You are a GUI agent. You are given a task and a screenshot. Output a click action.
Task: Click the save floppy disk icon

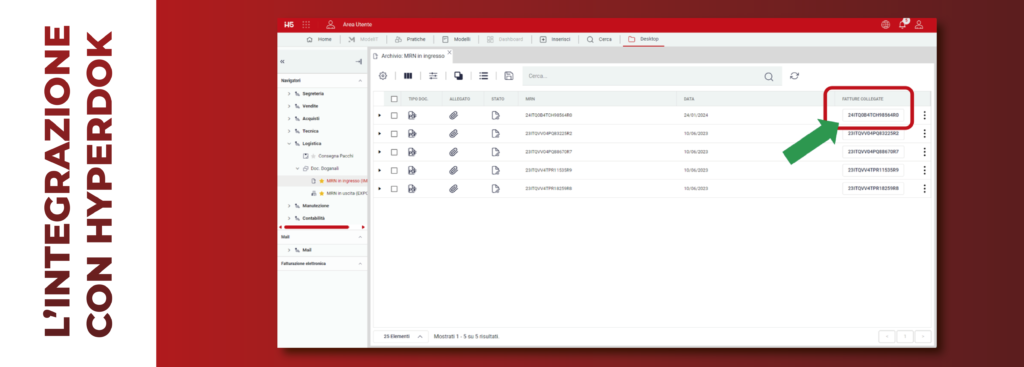(509, 76)
